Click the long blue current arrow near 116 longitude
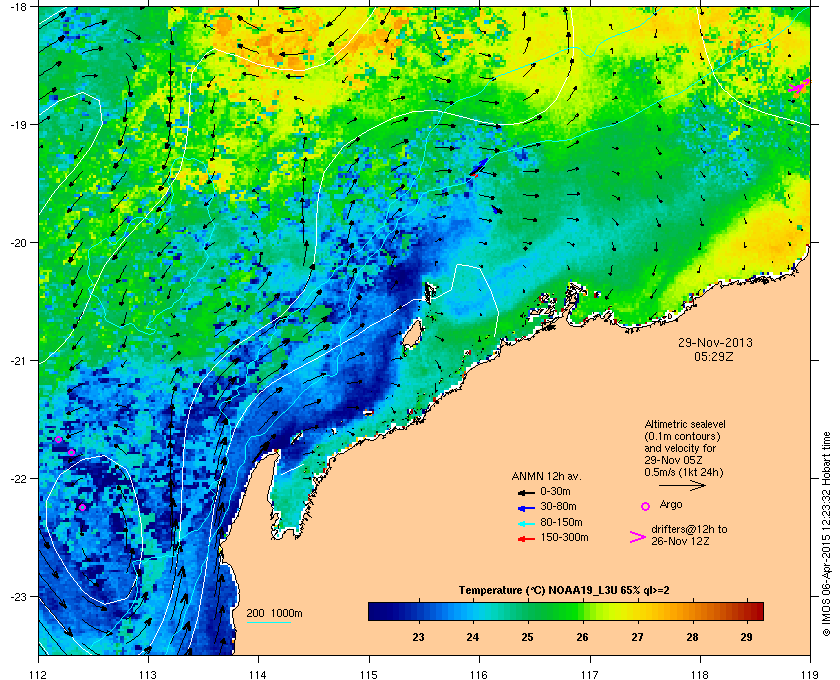The height and width of the screenshot is (680, 840). coord(479,167)
